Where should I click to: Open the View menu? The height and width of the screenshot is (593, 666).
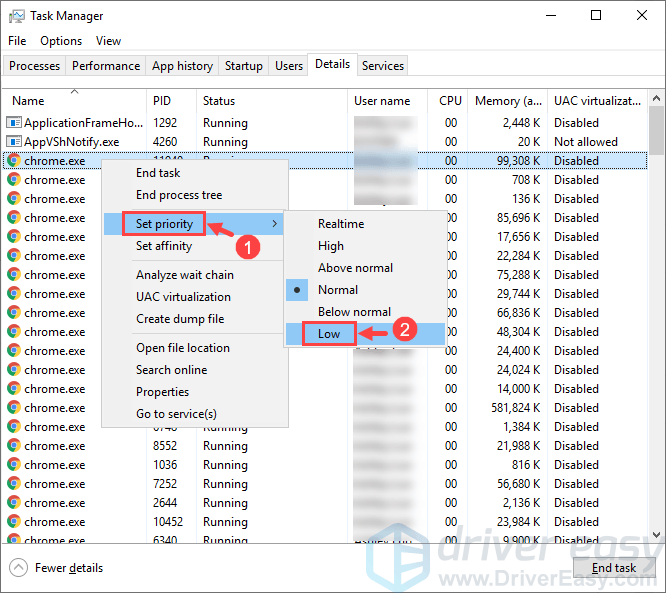pos(108,41)
